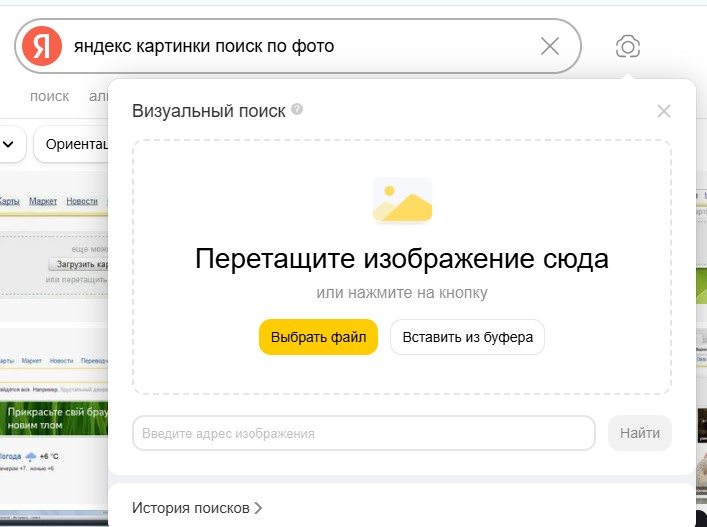Clear the search query with the X icon
The image size is (707, 527).
[x=550, y=46]
